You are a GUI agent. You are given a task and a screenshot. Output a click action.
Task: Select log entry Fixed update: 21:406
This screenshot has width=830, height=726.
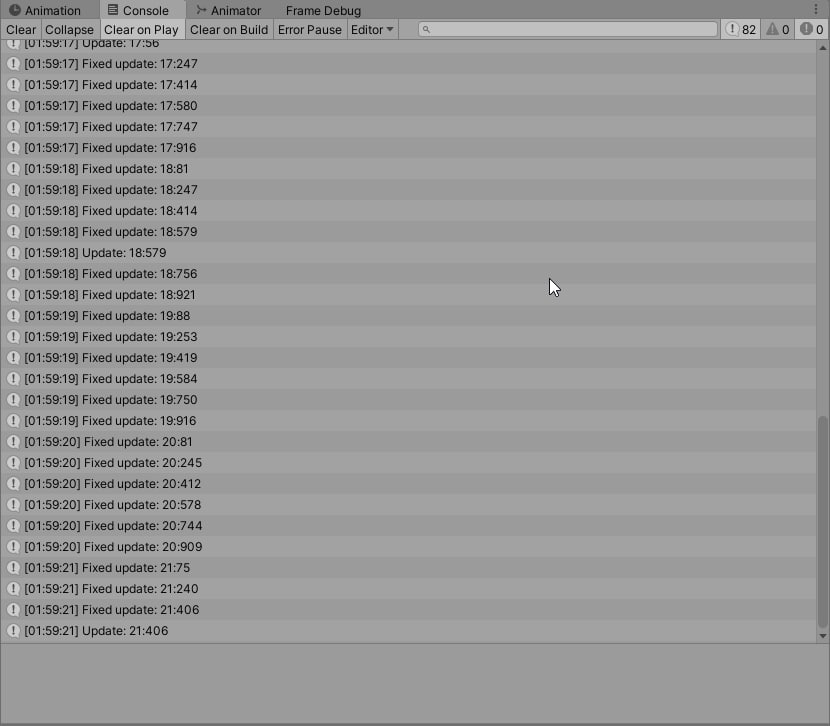pyautogui.click(x=408, y=610)
